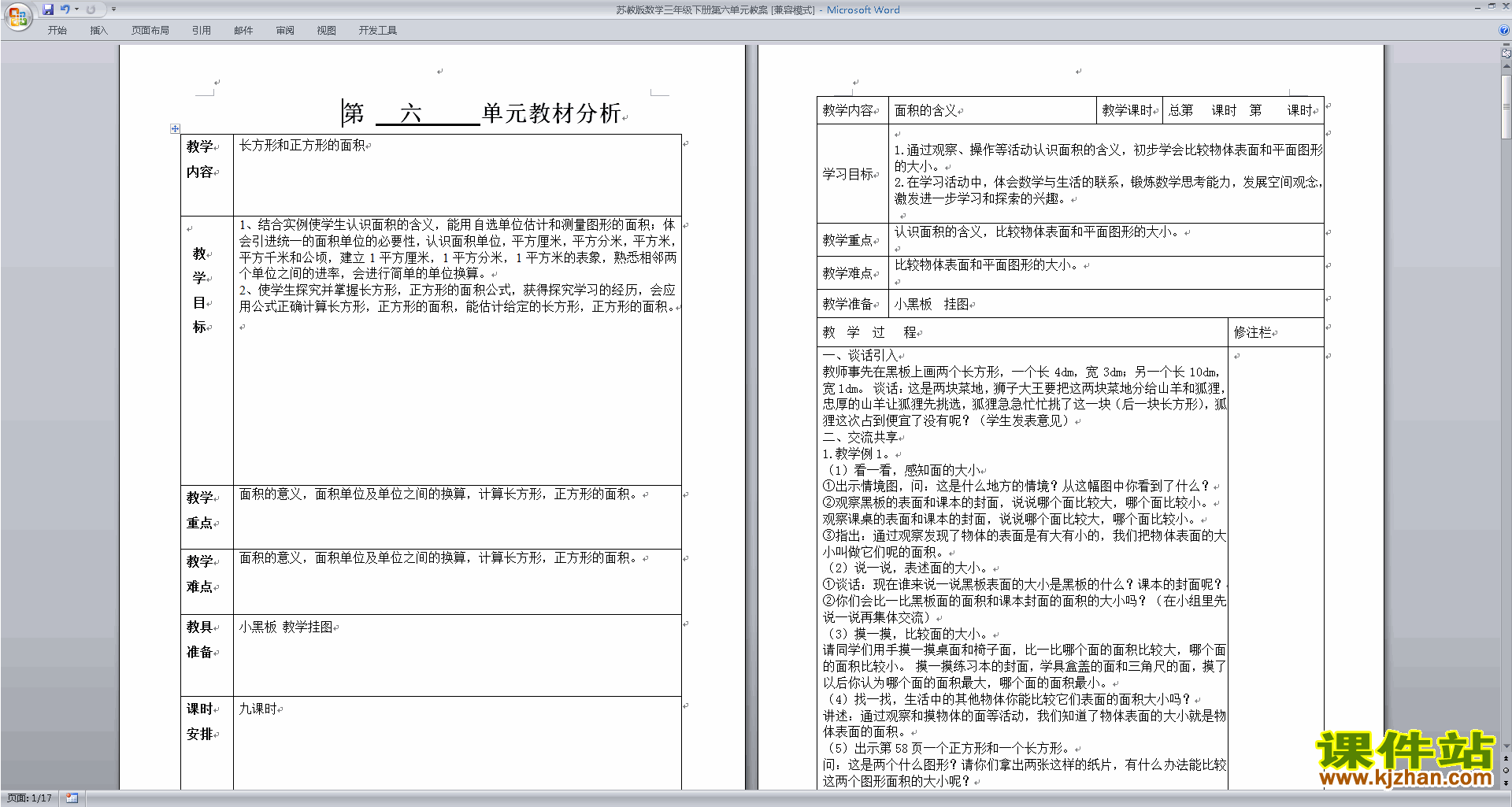This screenshot has width=1512, height=807.
Task: Click the macro recording status bar icon
Action: tap(72, 798)
